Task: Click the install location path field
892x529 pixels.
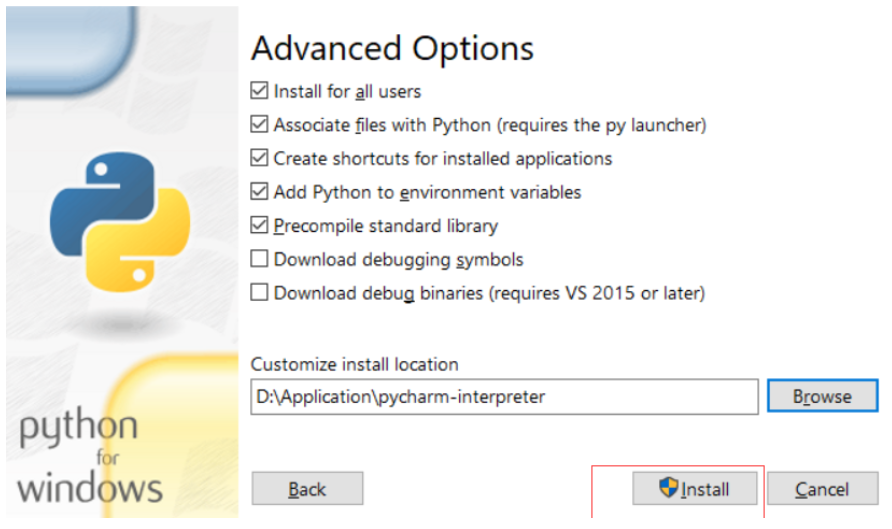Action: pyautogui.click(x=504, y=396)
